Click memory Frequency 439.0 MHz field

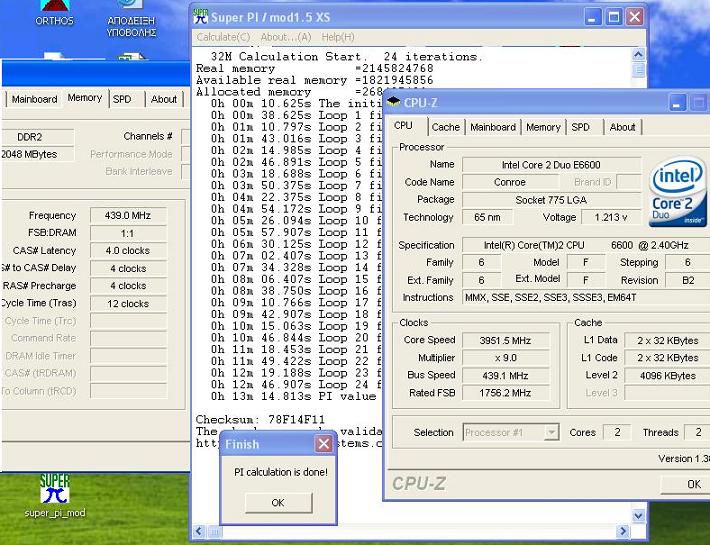click(x=128, y=215)
